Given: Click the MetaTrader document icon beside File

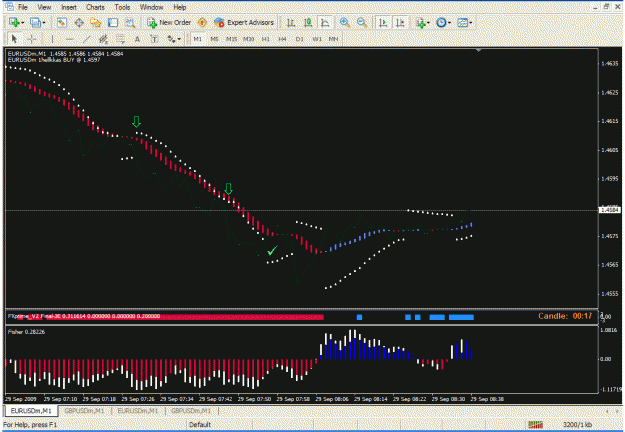Looking at the screenshot, I should point(9,6).
